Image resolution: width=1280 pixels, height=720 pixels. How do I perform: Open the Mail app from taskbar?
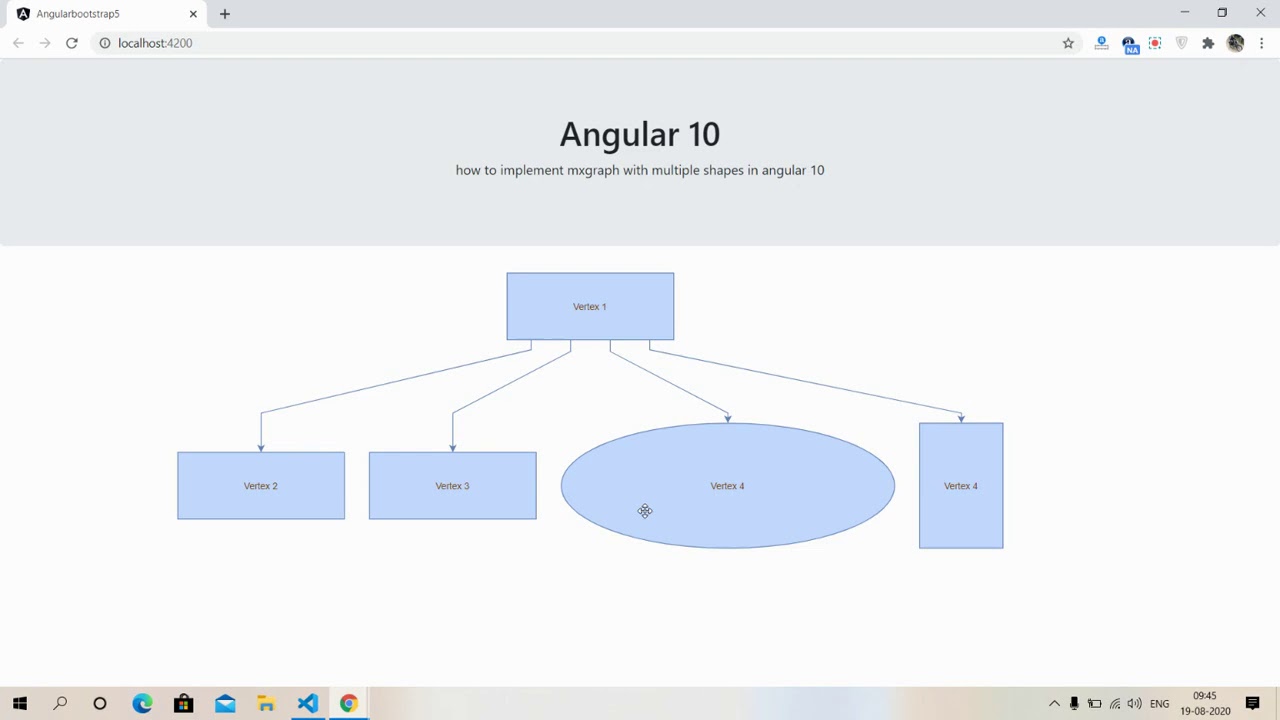[225, 703]
